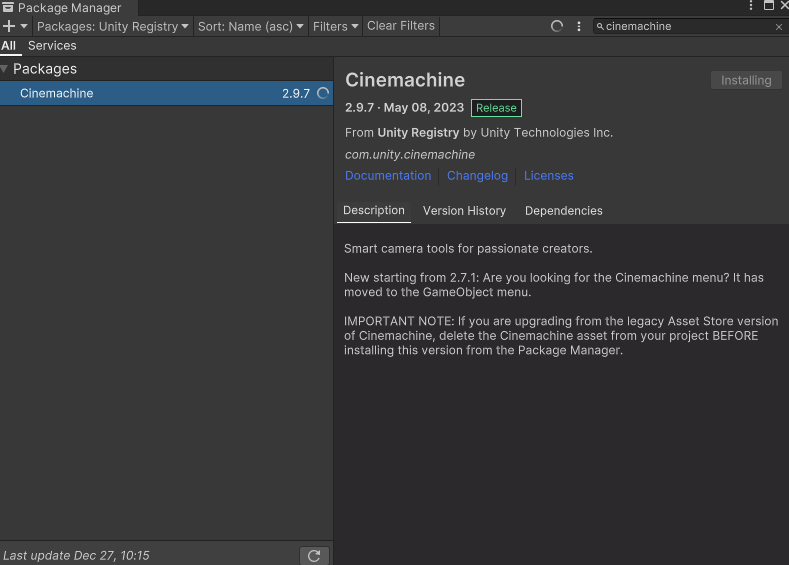The width and height of the screenshot is (789, 565).
Task: Click the Package Manager window tab
Action: [69, 8]
